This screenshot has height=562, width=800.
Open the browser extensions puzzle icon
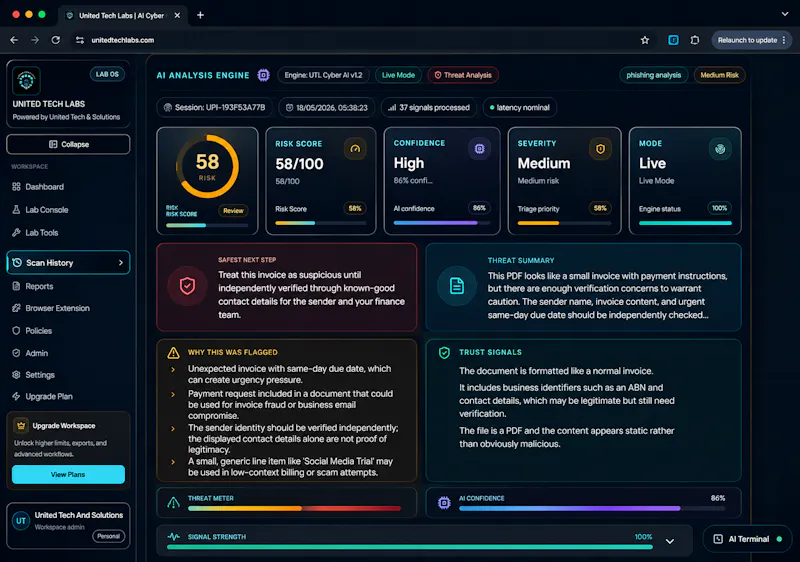(694, 40)
